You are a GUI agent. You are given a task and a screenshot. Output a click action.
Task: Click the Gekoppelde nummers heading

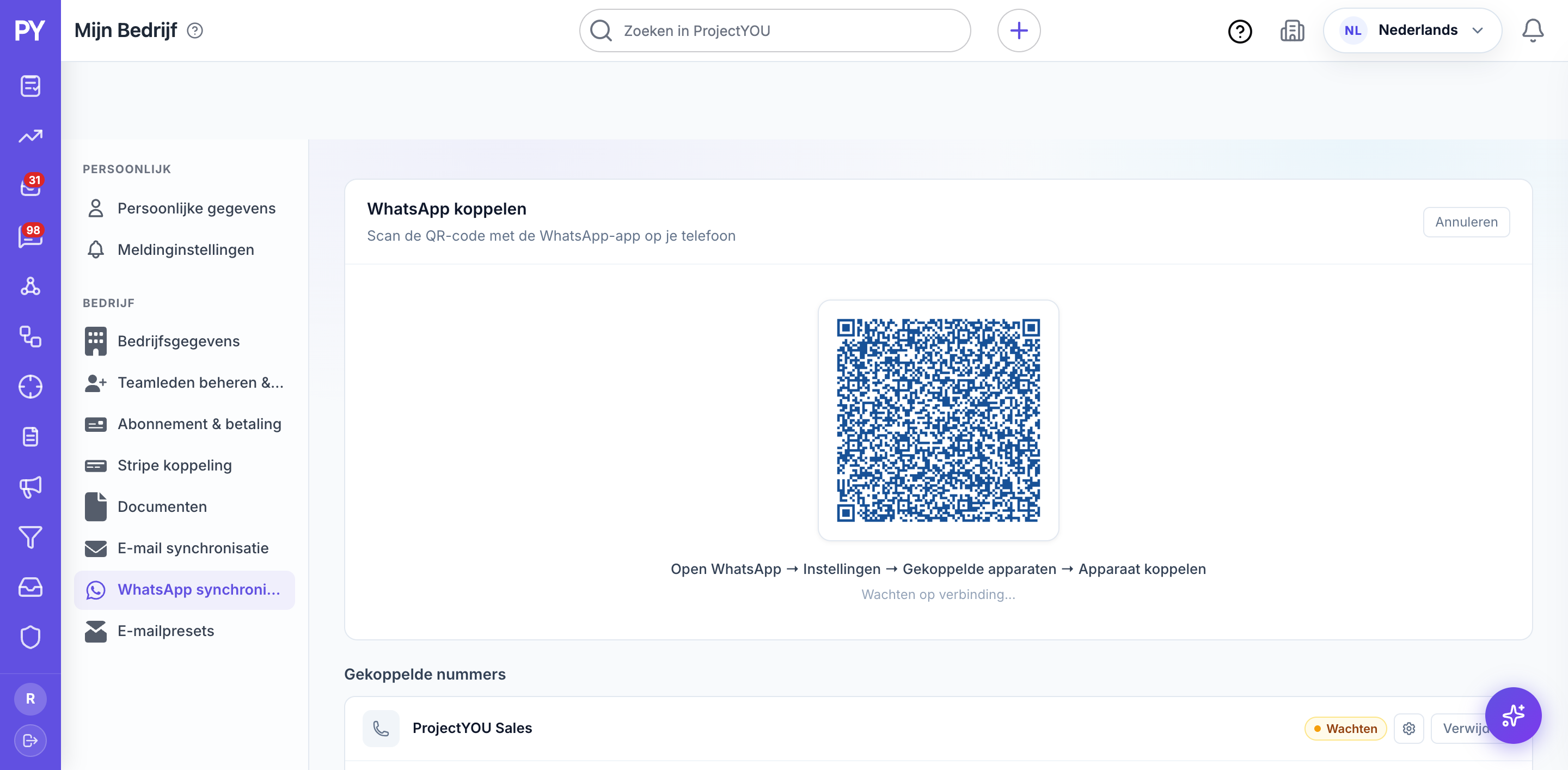[x=424, y=675]
